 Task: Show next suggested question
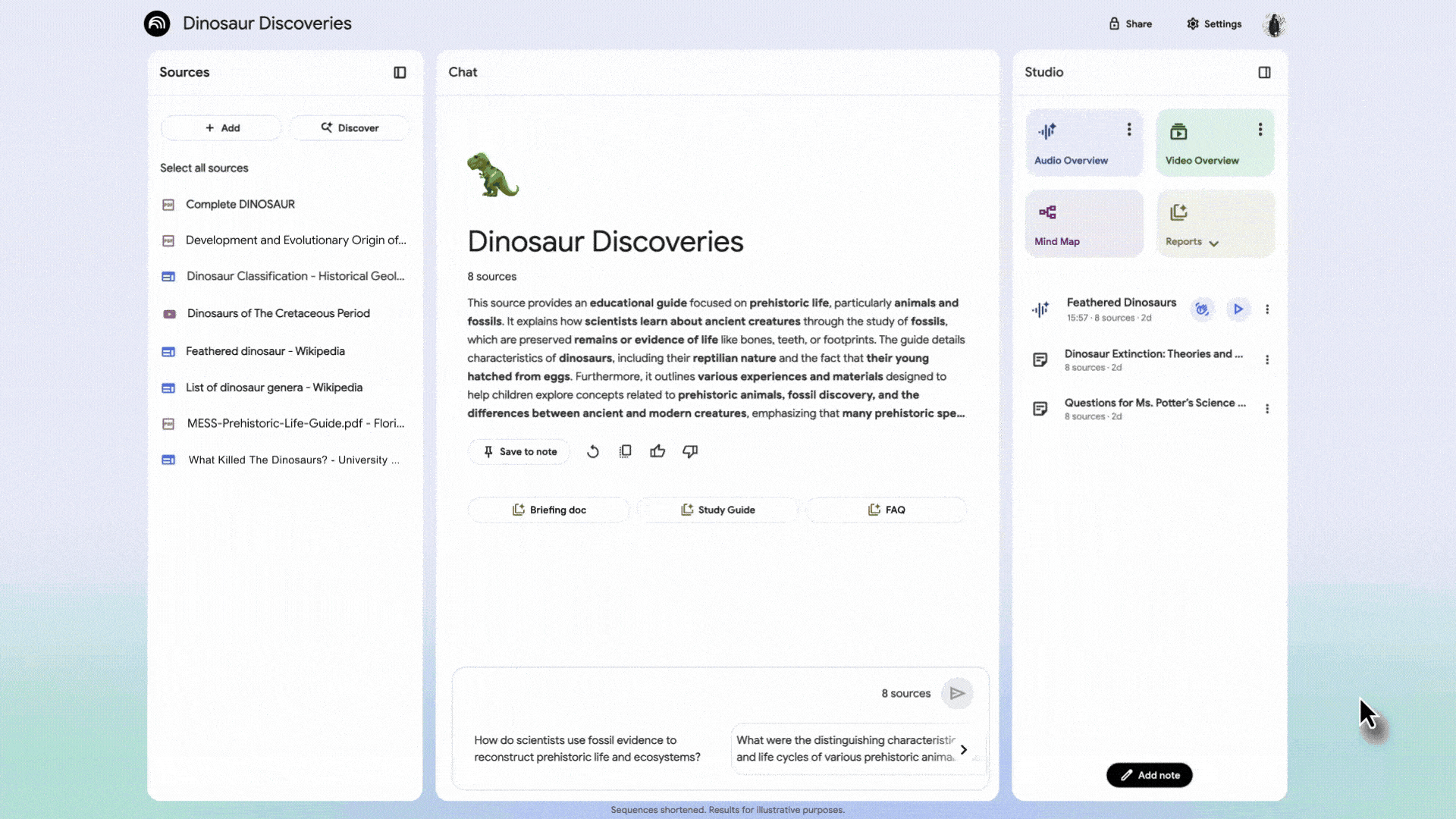964,749
